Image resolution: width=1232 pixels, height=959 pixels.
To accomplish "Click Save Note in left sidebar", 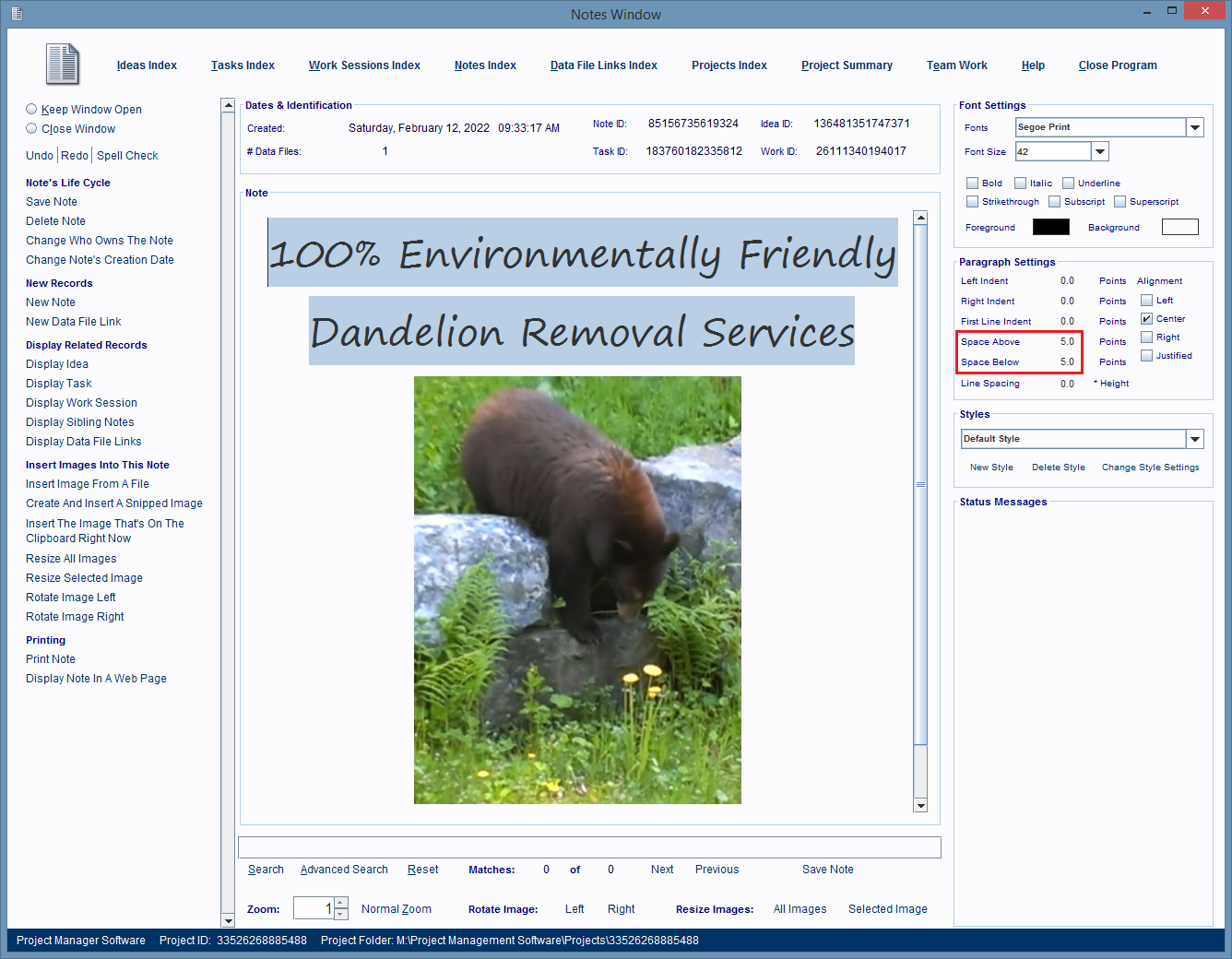I will coord(52,202).
